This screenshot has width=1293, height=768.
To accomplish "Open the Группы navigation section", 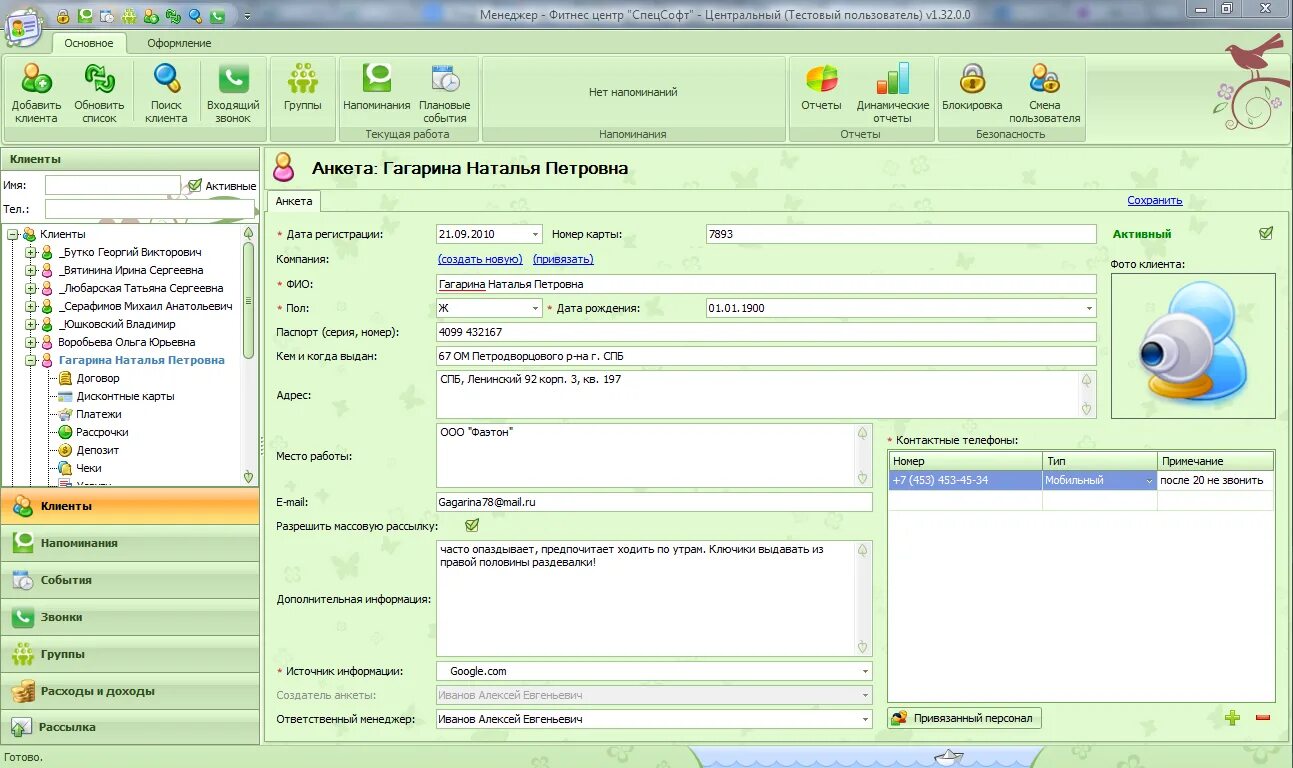I will (130, 654).
